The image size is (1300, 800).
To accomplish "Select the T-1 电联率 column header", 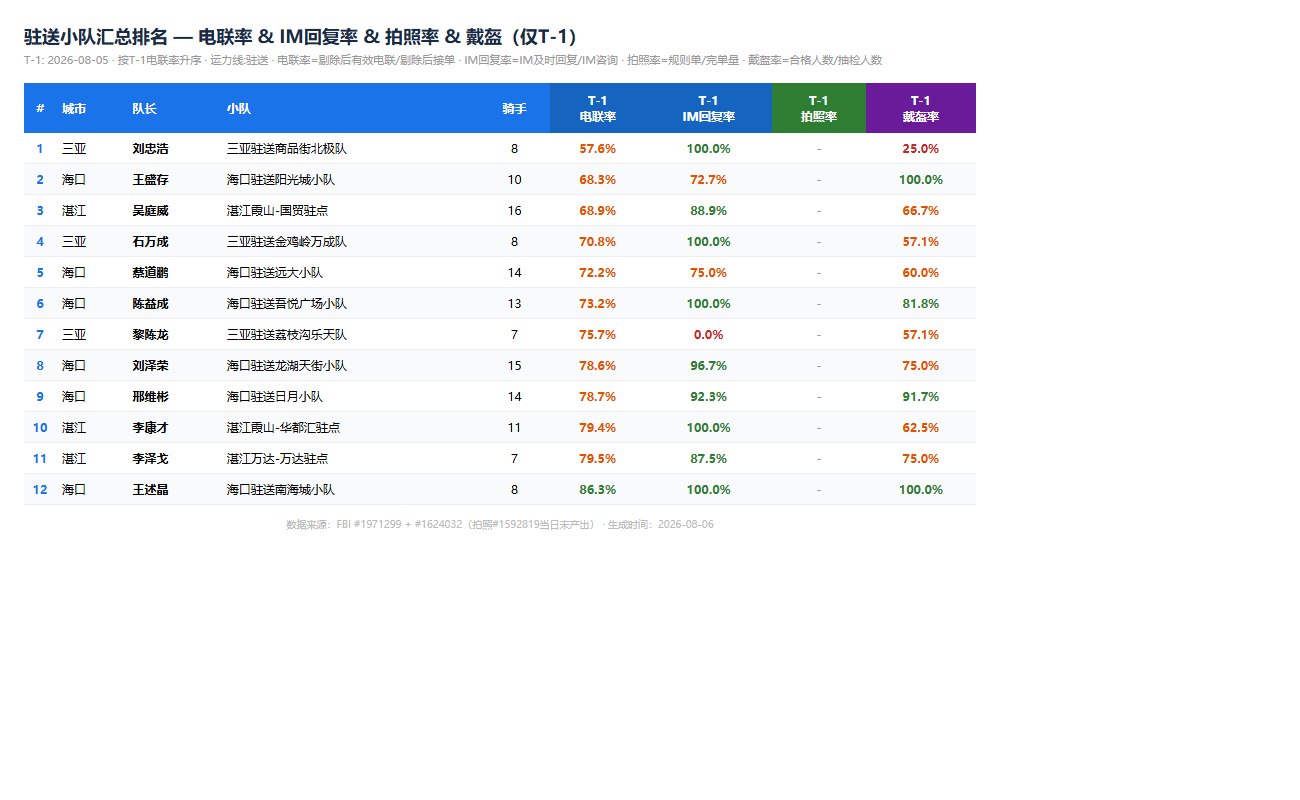I will click(598, 108).
